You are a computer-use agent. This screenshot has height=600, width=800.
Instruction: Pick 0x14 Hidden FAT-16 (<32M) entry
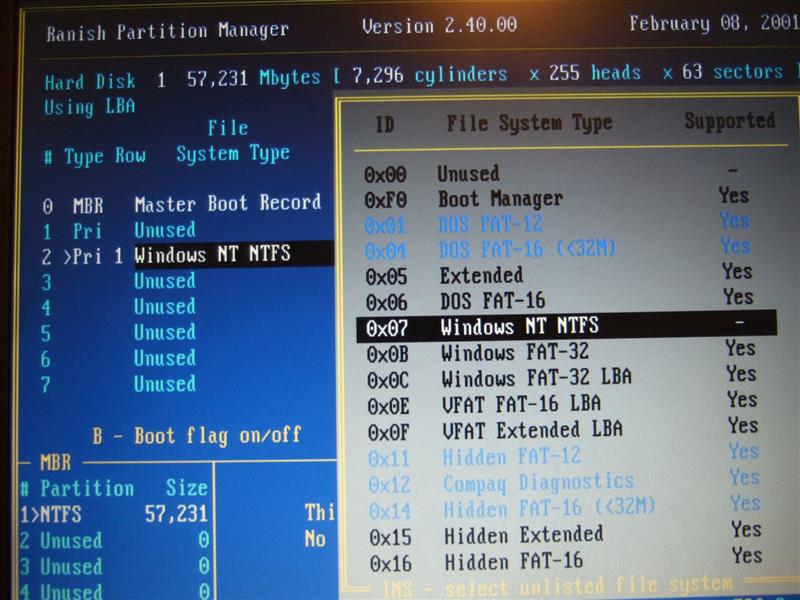(x=564, y=508)
